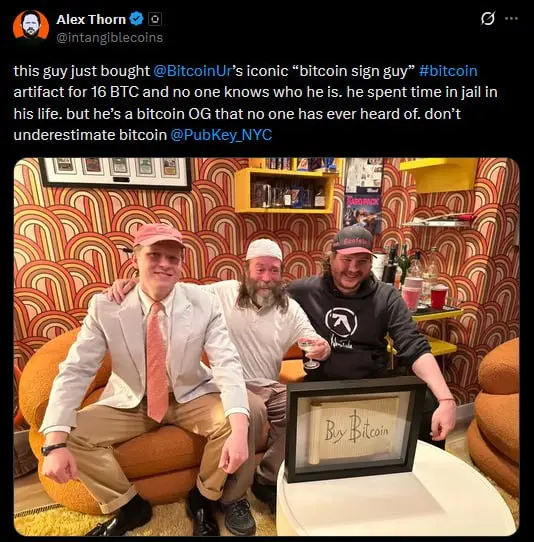534x542 pixels.
Task: Open the Grok slashed-circle icon
Action: click(488, 18)
